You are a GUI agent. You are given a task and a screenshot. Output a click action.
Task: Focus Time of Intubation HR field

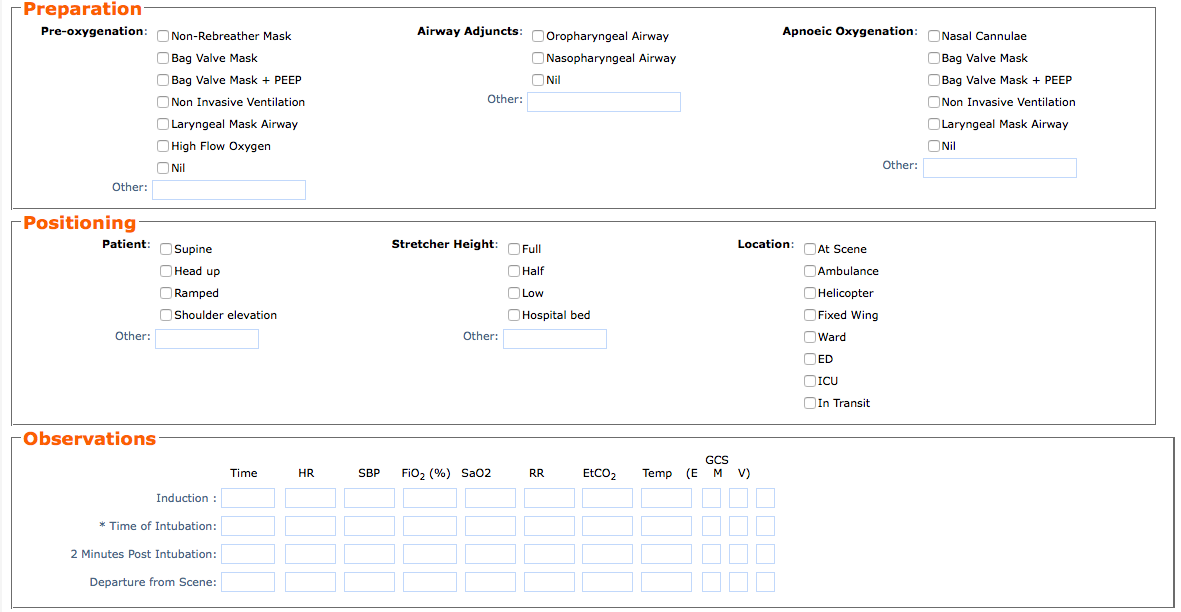pos(311,526)
